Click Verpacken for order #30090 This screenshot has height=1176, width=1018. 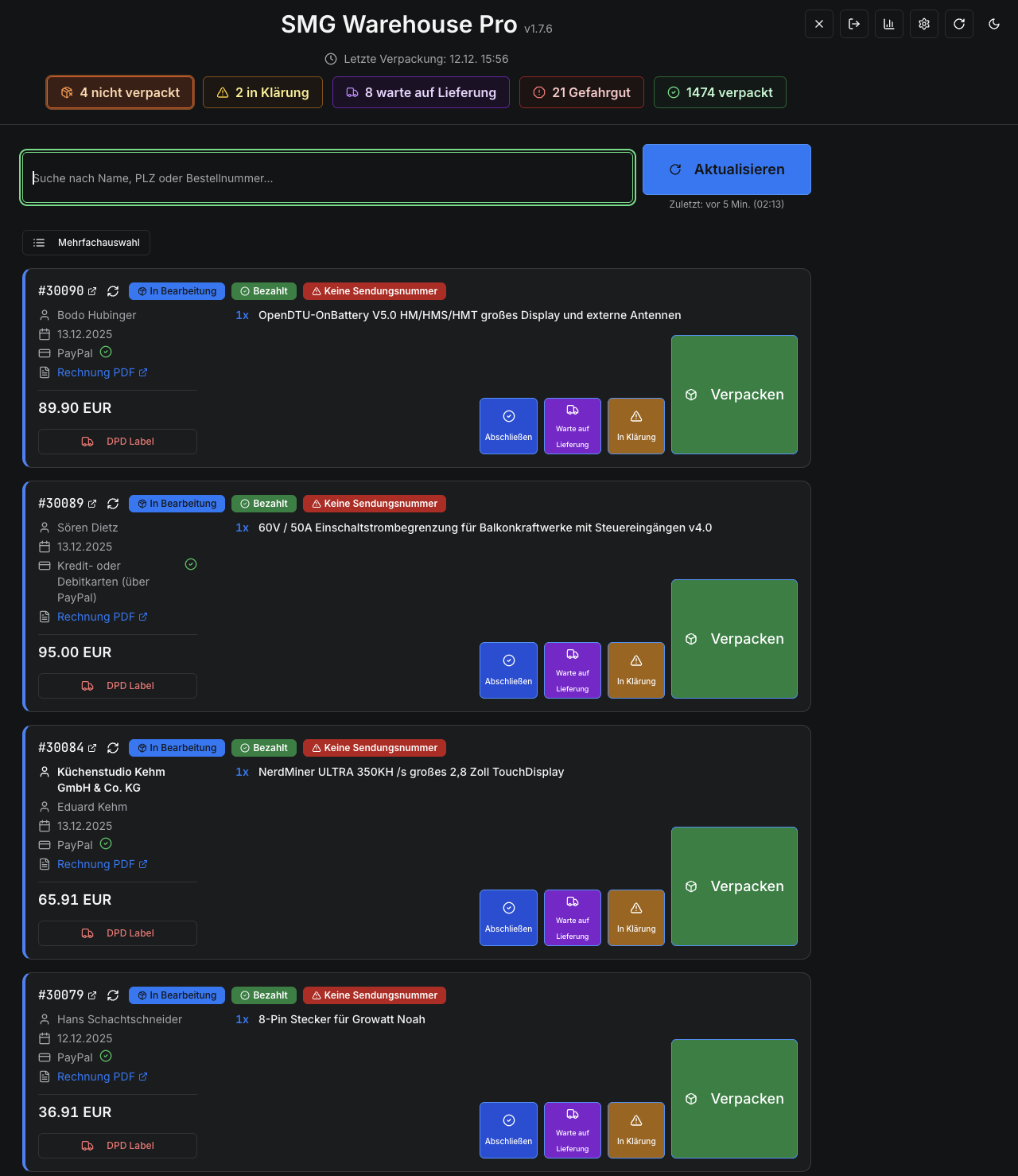[x=734, y=395]
